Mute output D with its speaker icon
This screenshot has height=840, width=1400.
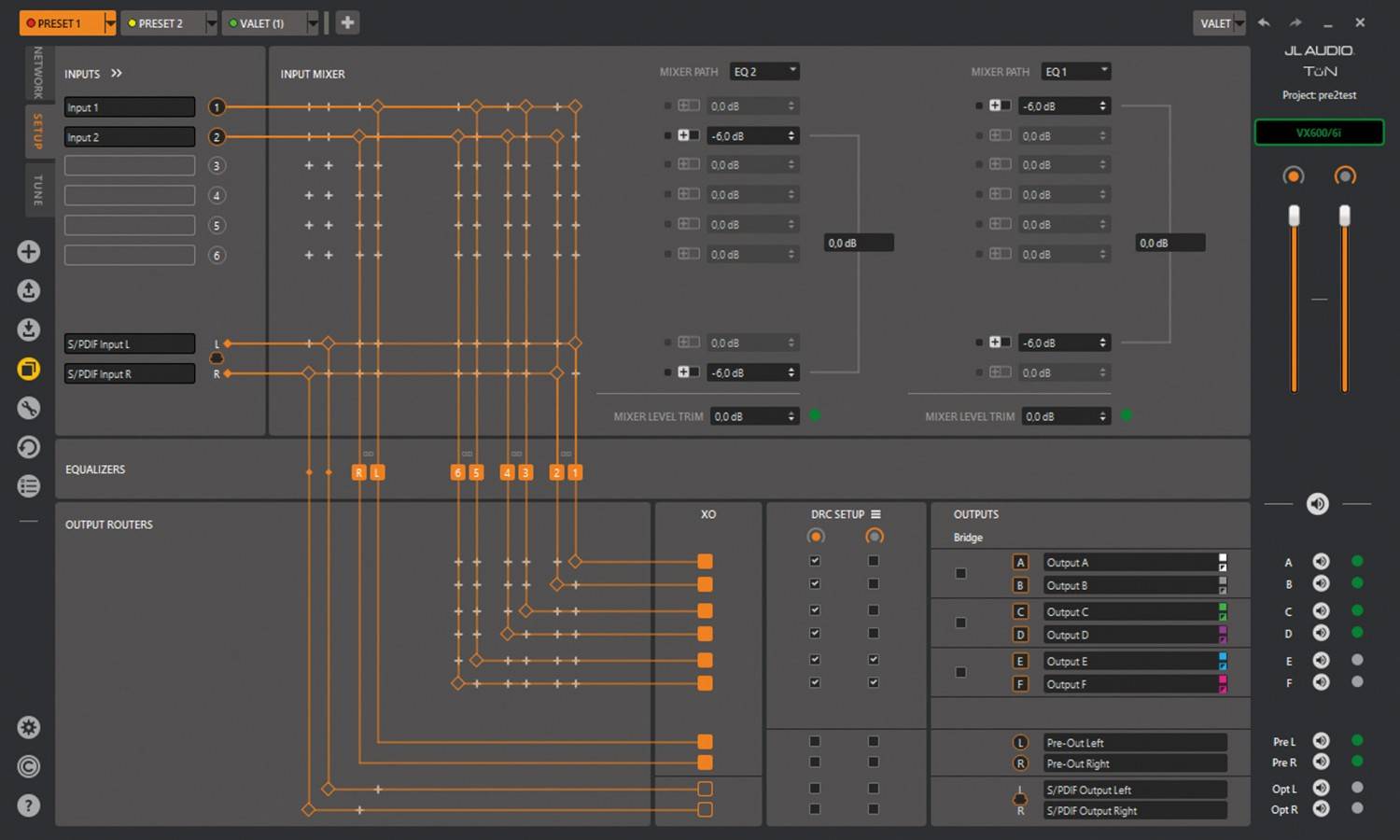pos(1322,633)
